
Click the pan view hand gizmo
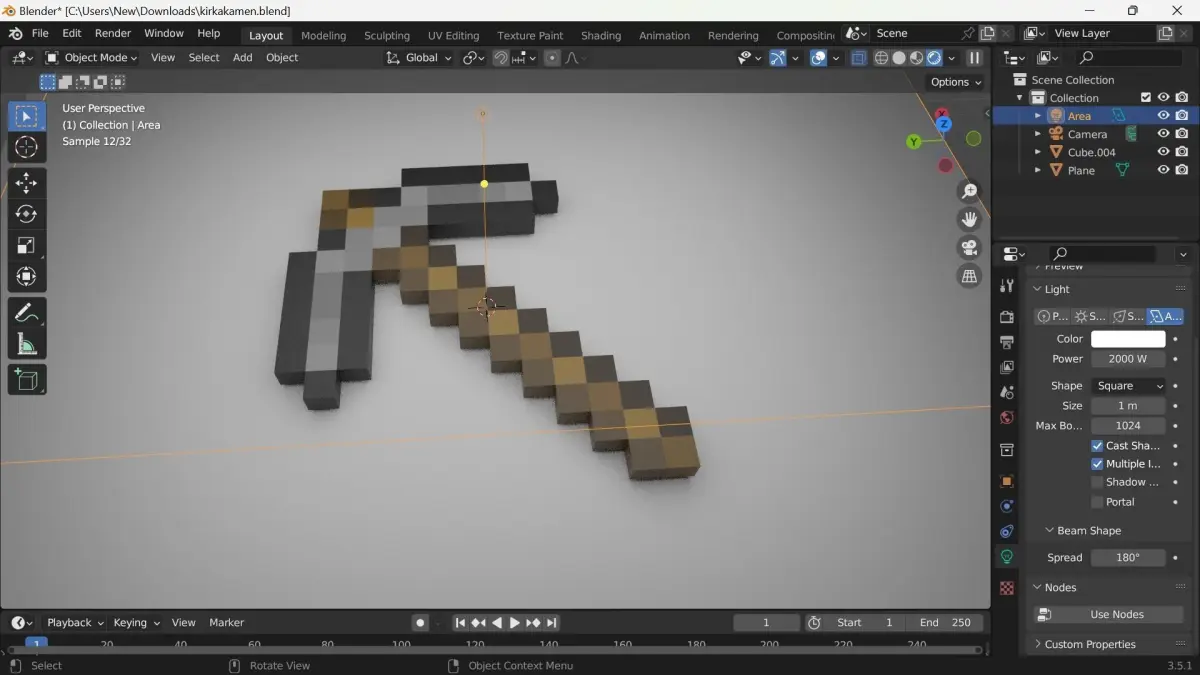click(x=969, y=219)
